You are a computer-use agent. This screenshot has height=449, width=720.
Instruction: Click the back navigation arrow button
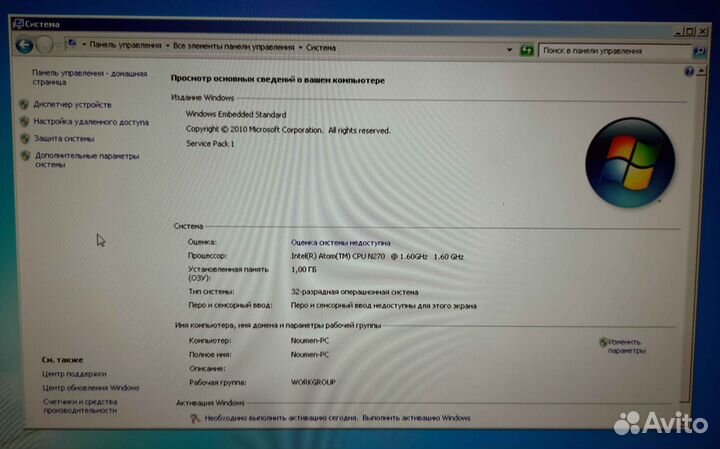tap(23, 45)
